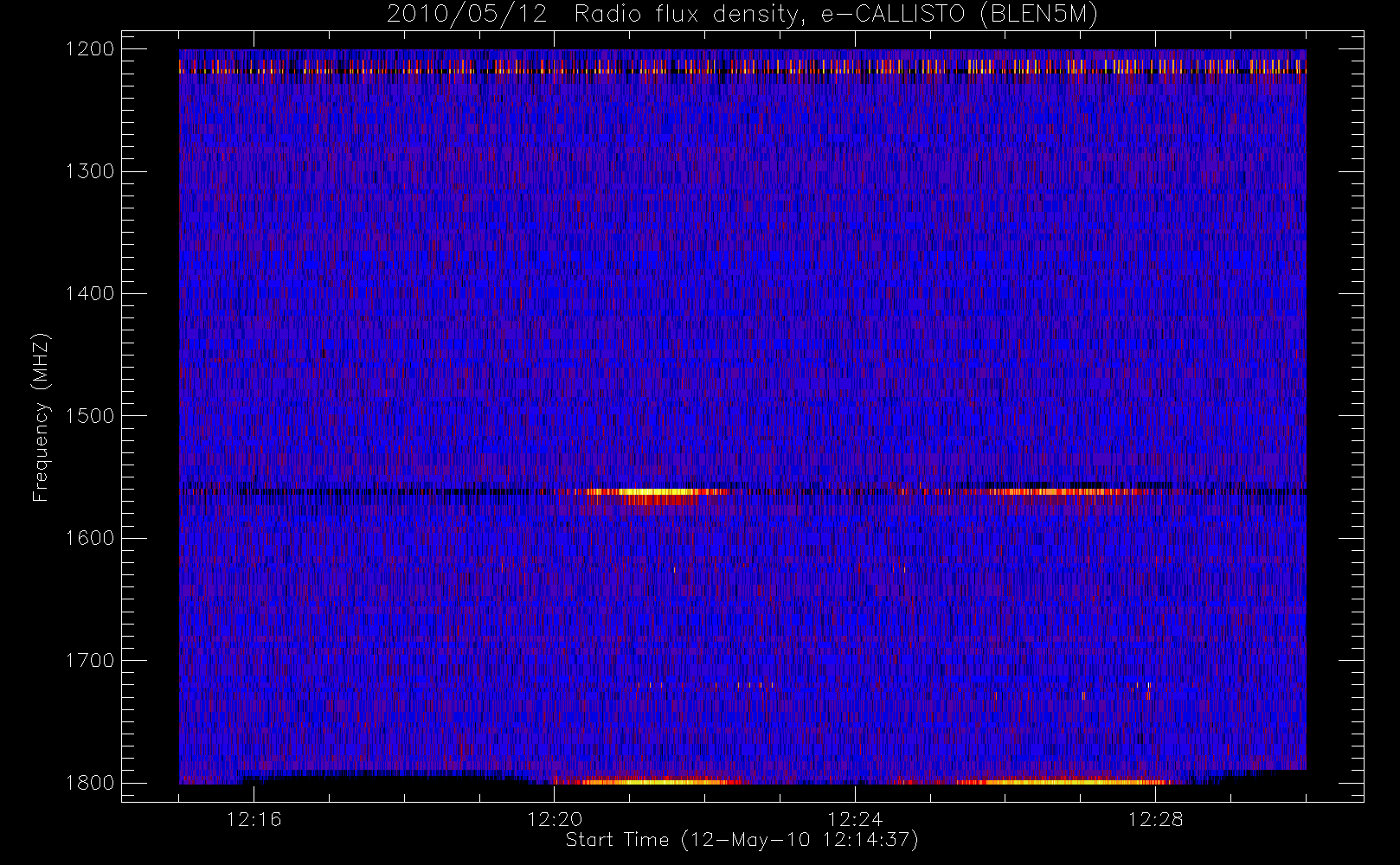
Task: Click the plot title 'Radio flux density, e-CALLISTO (BLEN5M)'
Action: point(836,15)
